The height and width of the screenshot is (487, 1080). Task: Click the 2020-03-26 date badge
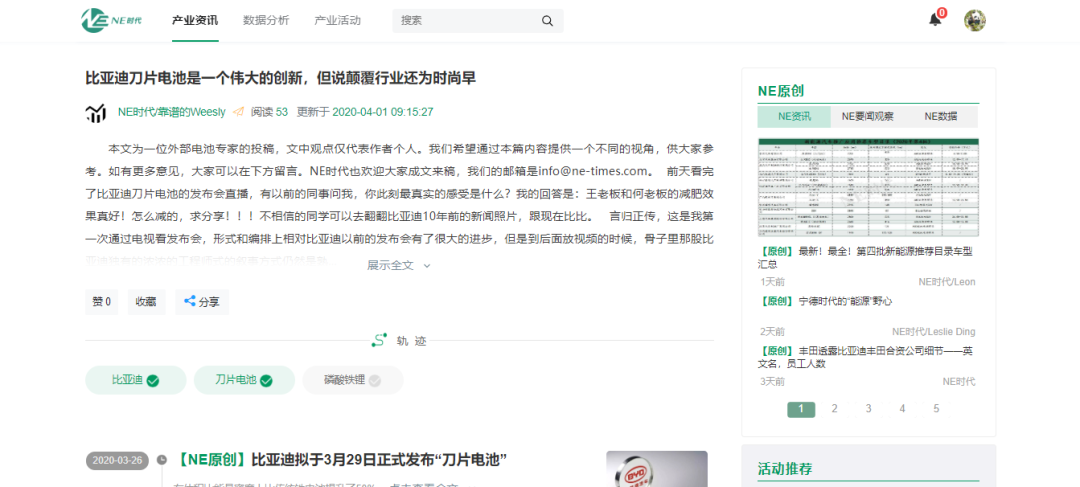(x=118, y=460)
